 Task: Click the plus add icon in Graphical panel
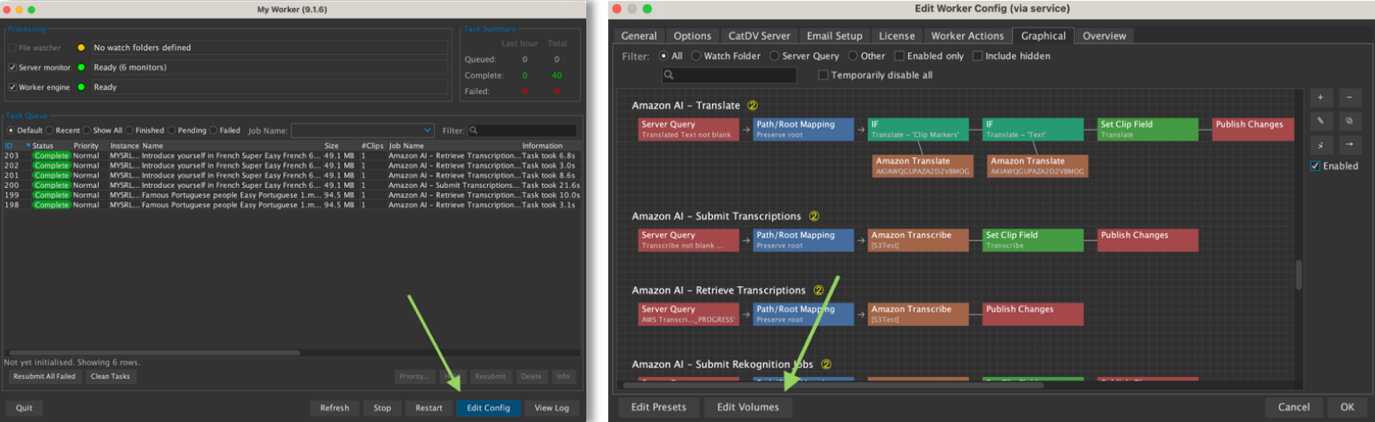1321,98
